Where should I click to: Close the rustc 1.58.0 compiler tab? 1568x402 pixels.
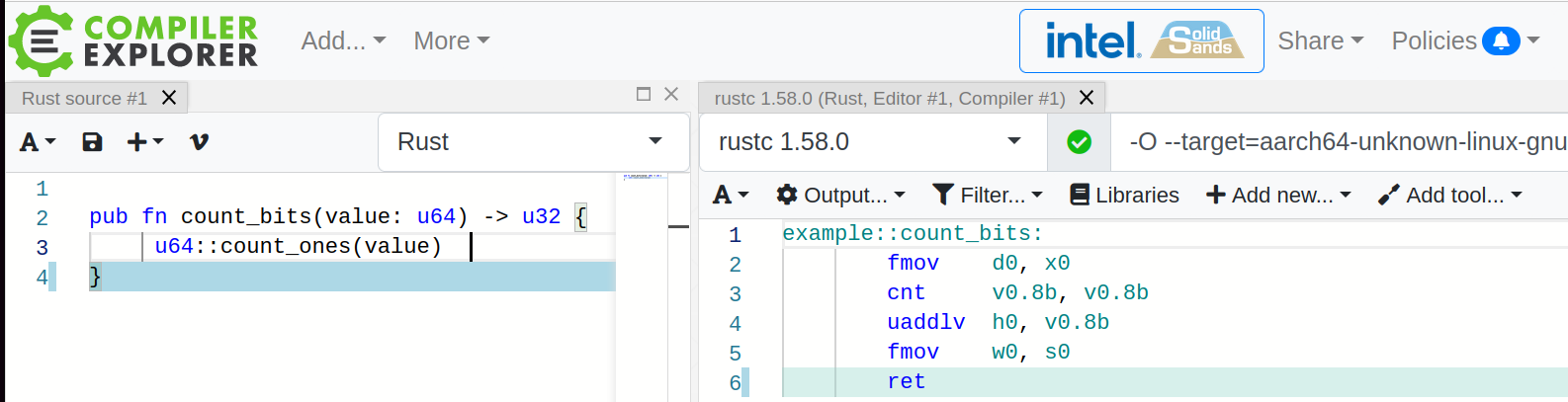click(x=1087, y=98)
